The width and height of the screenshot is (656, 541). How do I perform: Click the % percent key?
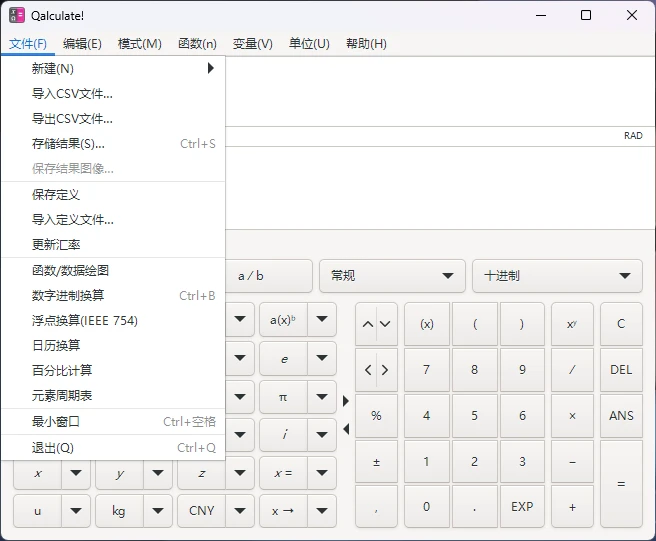click(x=376, y=415)
